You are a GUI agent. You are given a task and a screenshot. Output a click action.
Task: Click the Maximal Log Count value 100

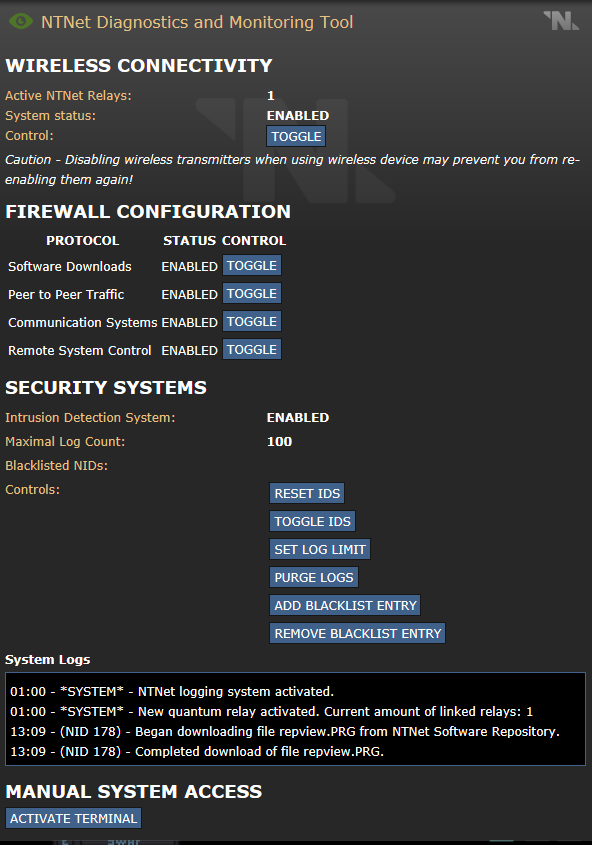(279, 441)
